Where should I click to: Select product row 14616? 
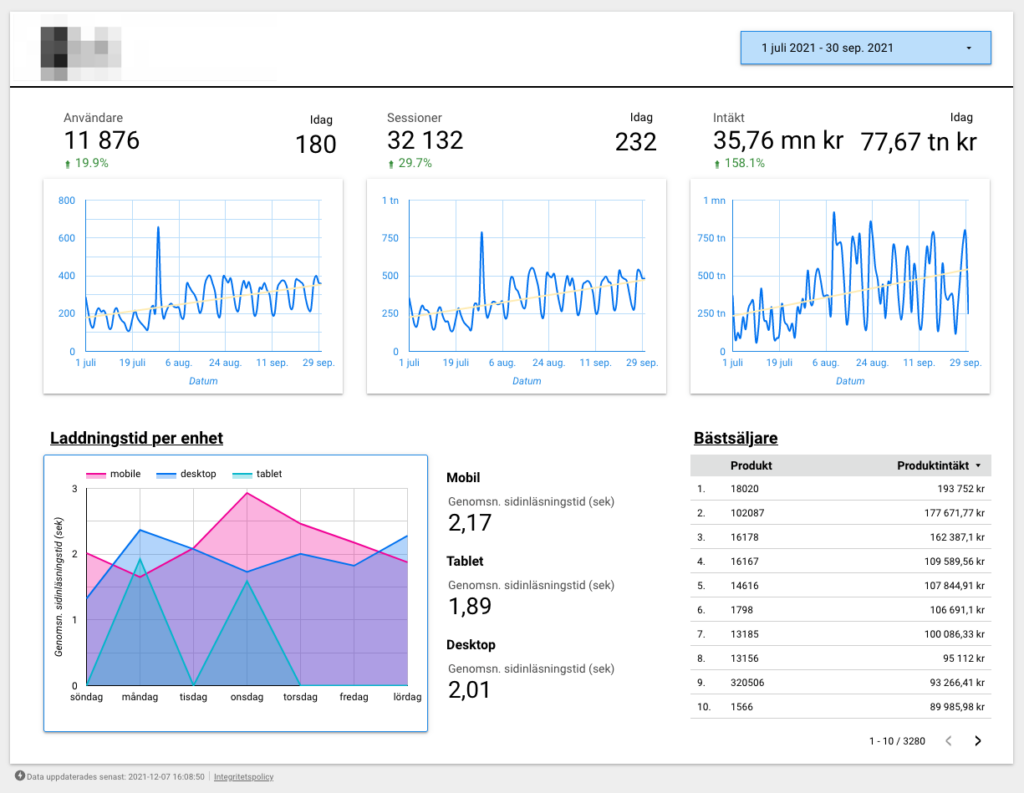click(x=840, y=585)
